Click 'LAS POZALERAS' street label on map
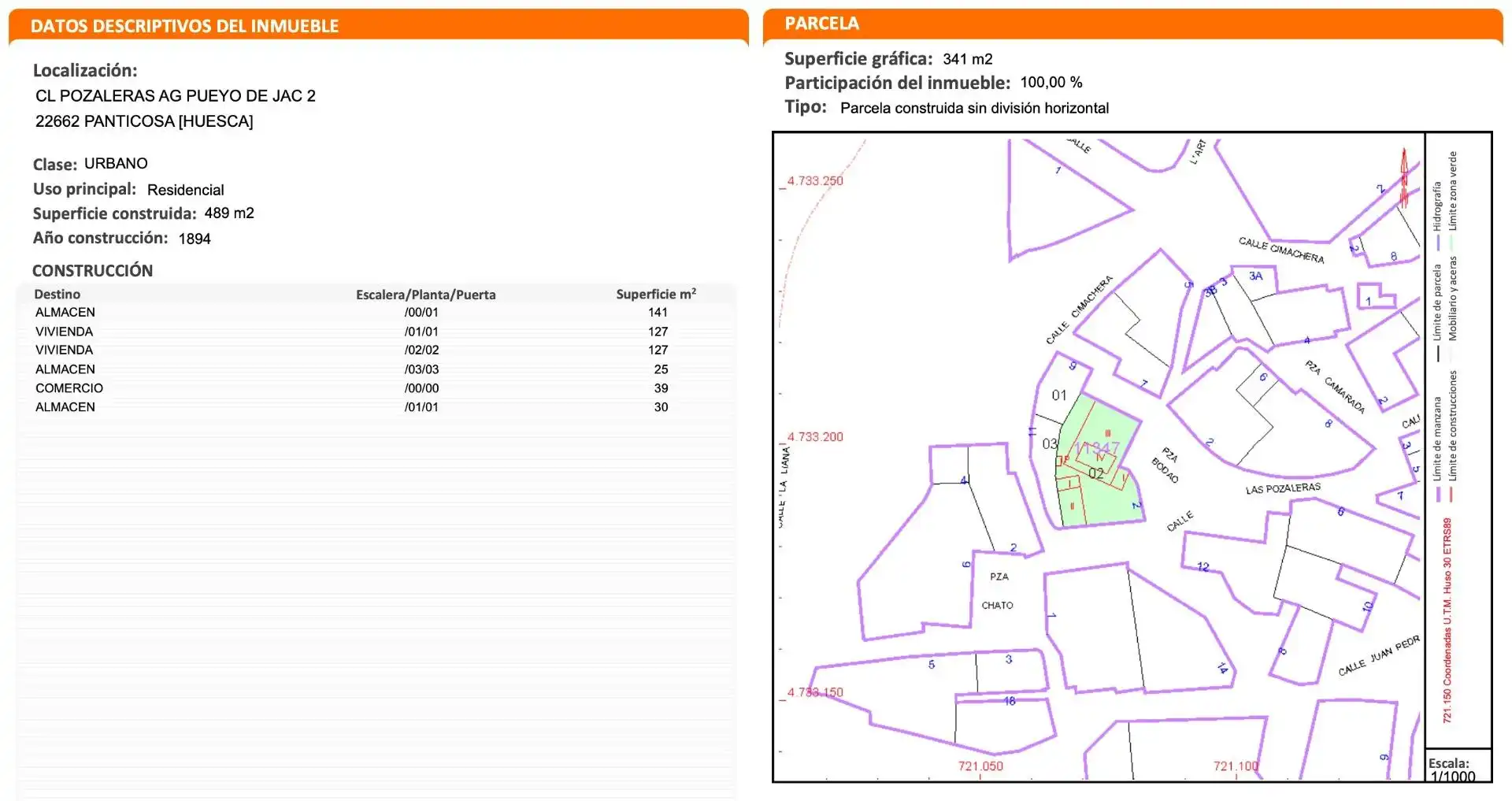Screen dimensions: 1512x801 (x=1283, y=488)
